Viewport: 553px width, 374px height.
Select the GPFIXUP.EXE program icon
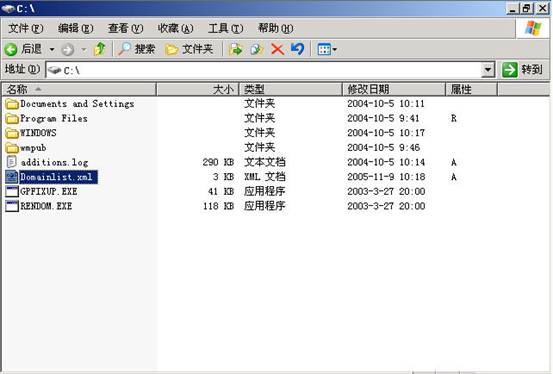point(12,192)
